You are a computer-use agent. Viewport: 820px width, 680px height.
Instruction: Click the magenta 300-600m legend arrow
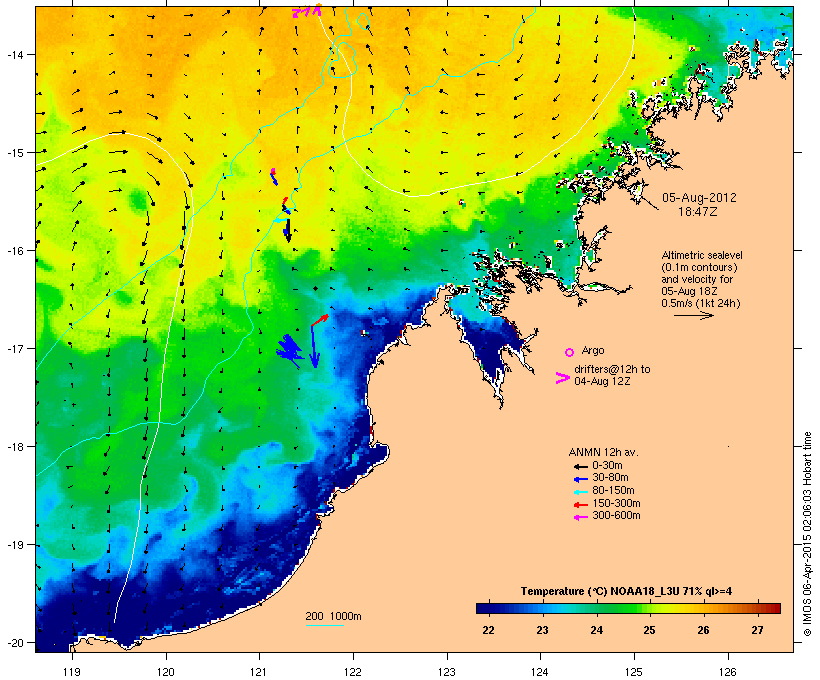[x=580, y=517]
